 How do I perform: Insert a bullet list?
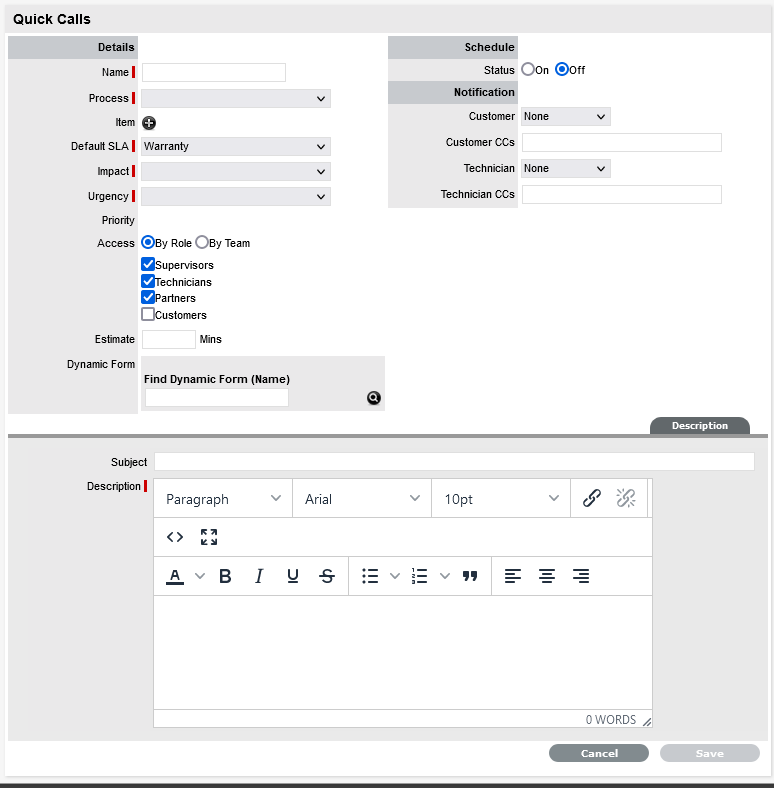pos(370,576)
